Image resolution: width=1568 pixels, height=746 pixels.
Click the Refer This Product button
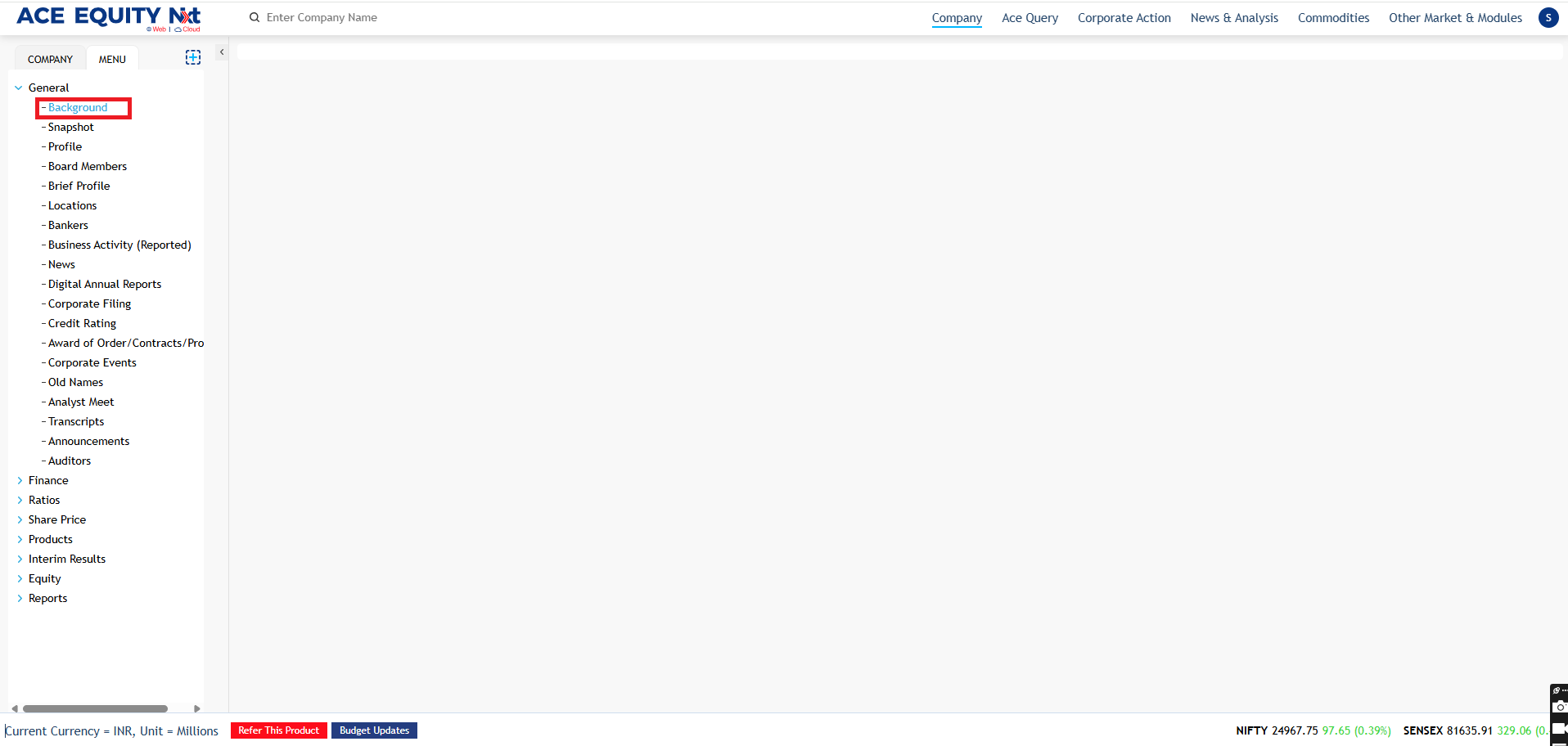click(278, 730)
